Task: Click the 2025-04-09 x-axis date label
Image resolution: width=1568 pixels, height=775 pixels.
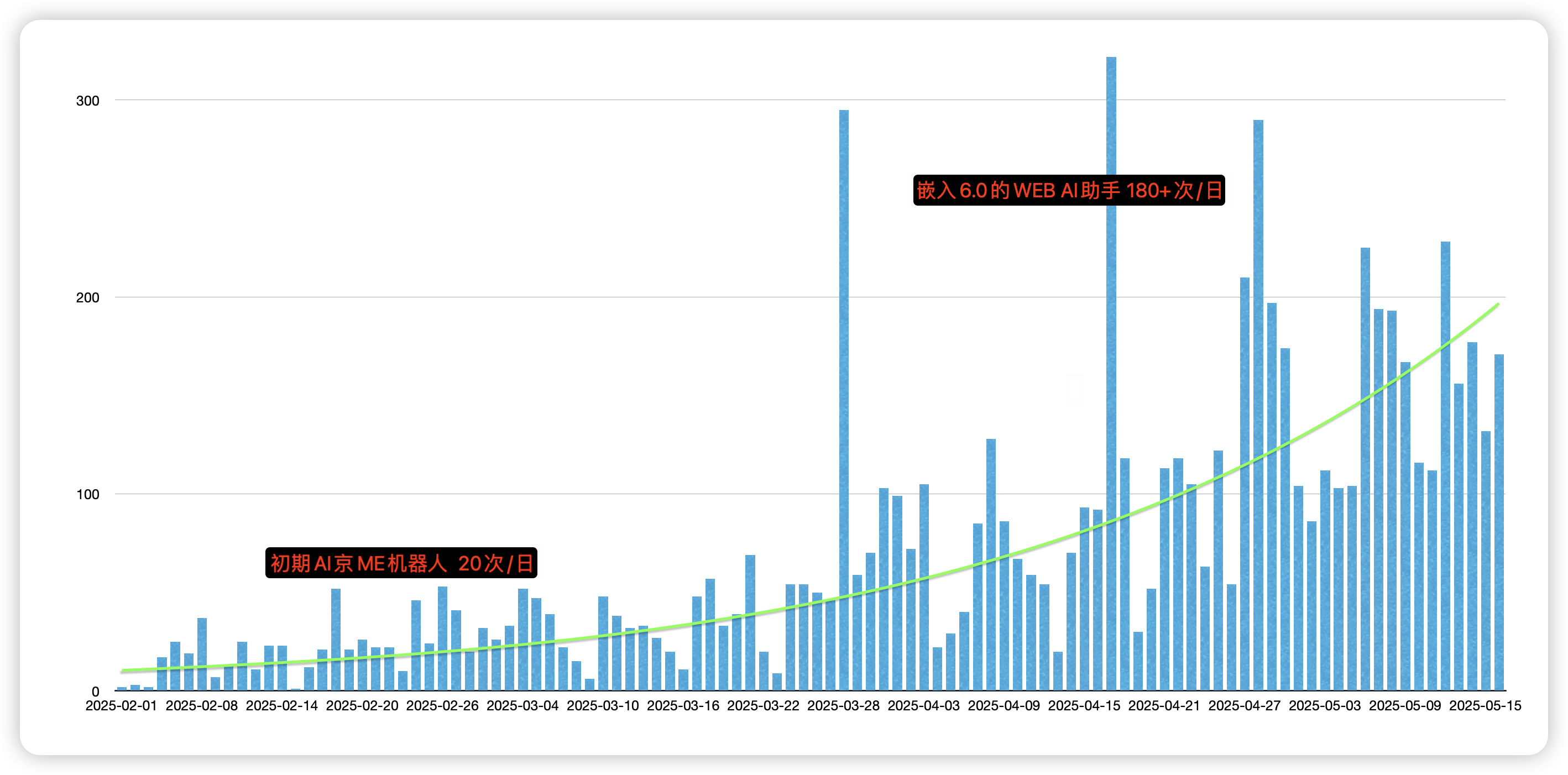Action: click(1003, 705)
